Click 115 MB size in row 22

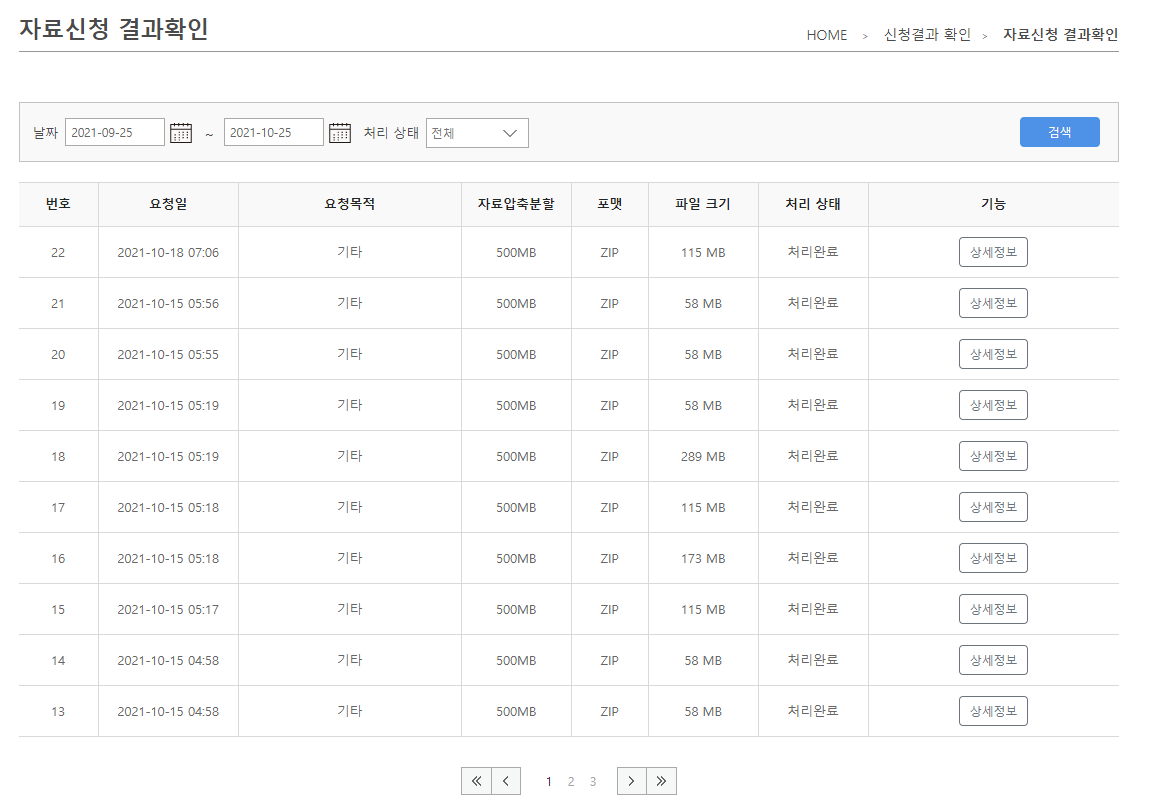click(703, 253)
